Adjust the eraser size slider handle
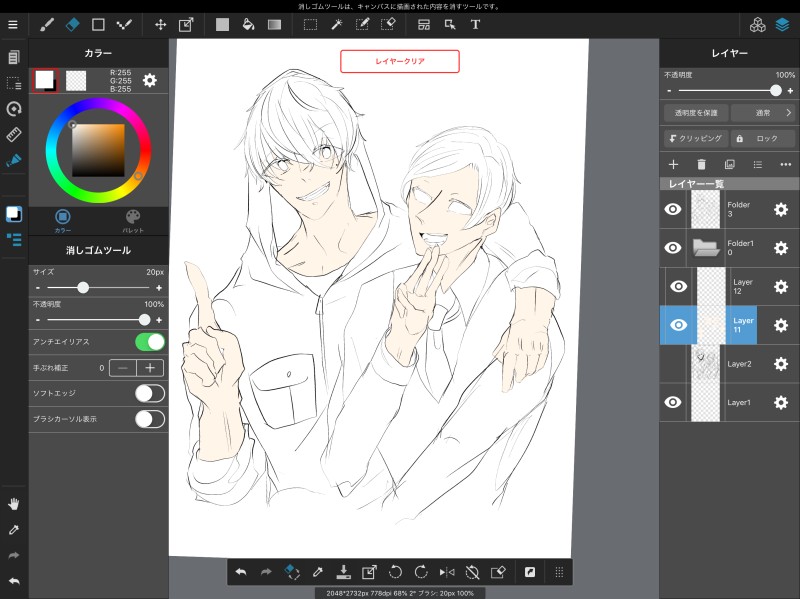The height and width of the screenshot is (599, 800). point(83,288)
